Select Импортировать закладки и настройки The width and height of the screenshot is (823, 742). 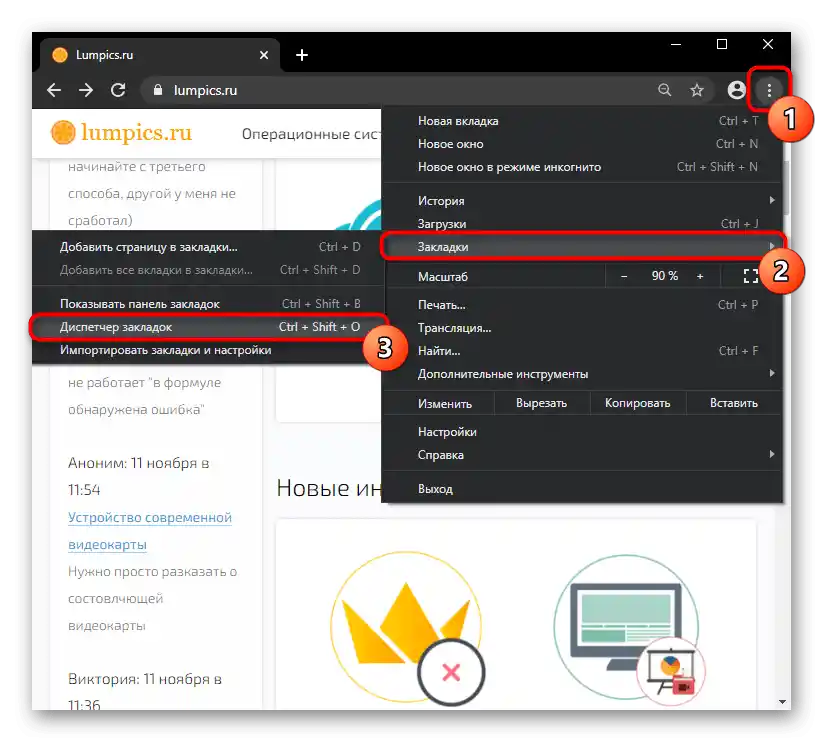click(209, 350)
